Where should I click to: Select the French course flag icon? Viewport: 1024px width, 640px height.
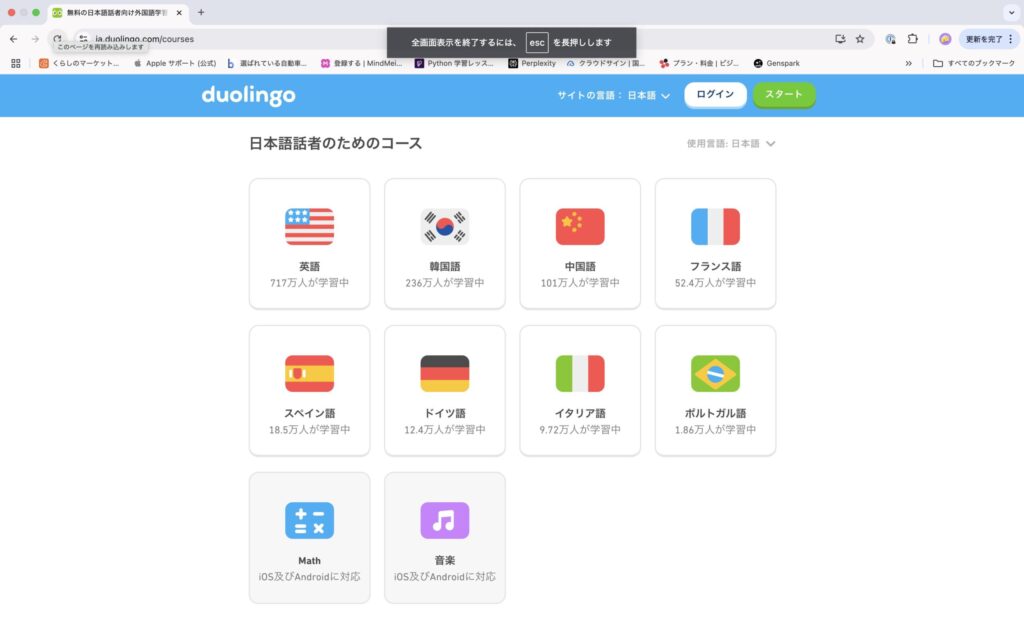point(715,227)
